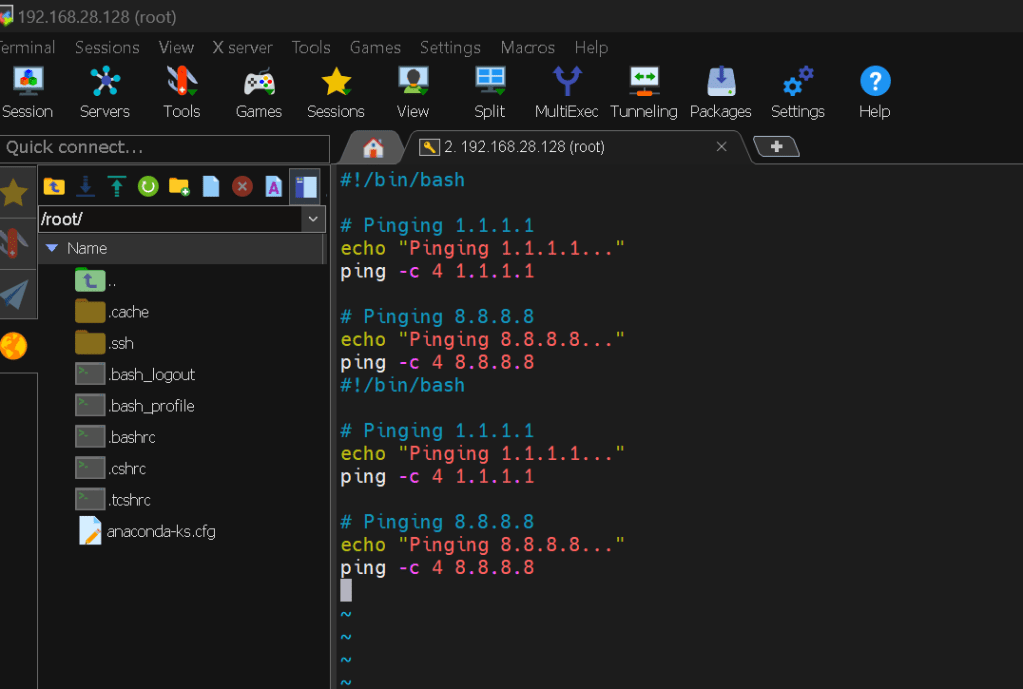
Task: Toggle the follow terminal folder icon
Action: (305, 187)
